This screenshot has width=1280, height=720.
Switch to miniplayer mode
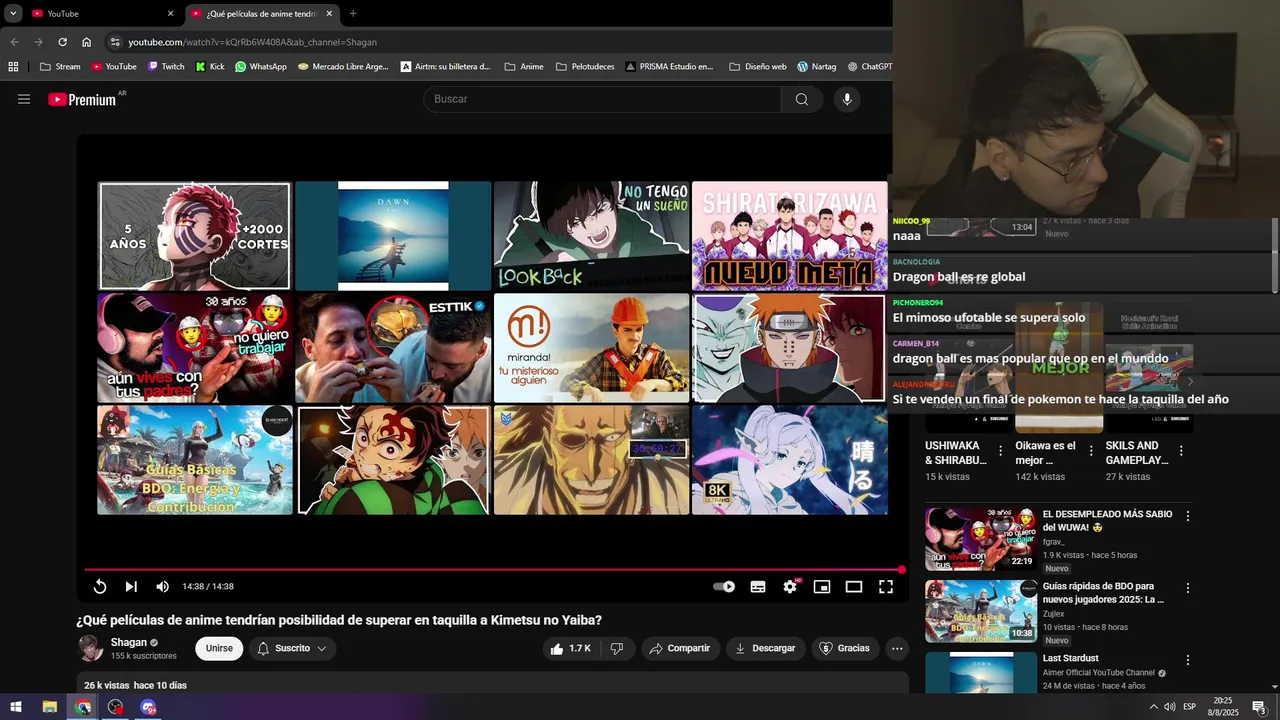click(822, 587)
